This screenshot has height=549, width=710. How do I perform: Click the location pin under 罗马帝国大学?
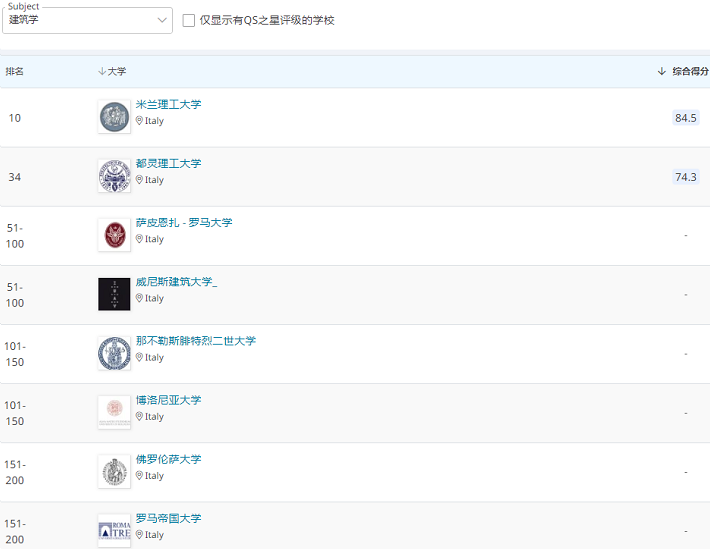pos(139,535)
